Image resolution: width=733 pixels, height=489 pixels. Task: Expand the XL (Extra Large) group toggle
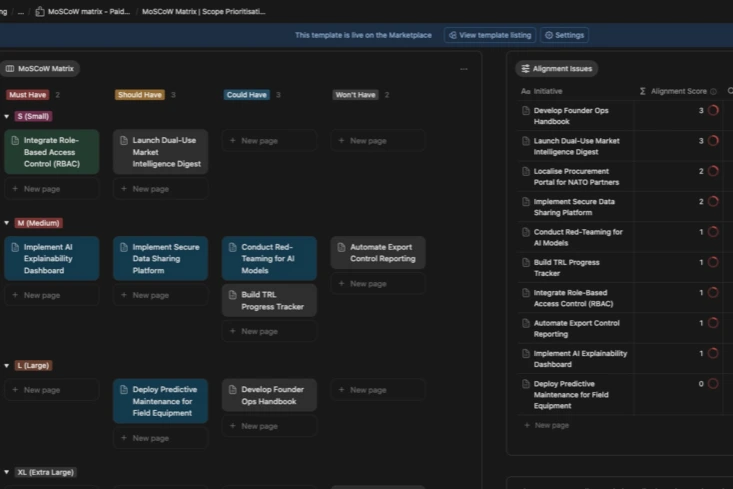point(7,472)
